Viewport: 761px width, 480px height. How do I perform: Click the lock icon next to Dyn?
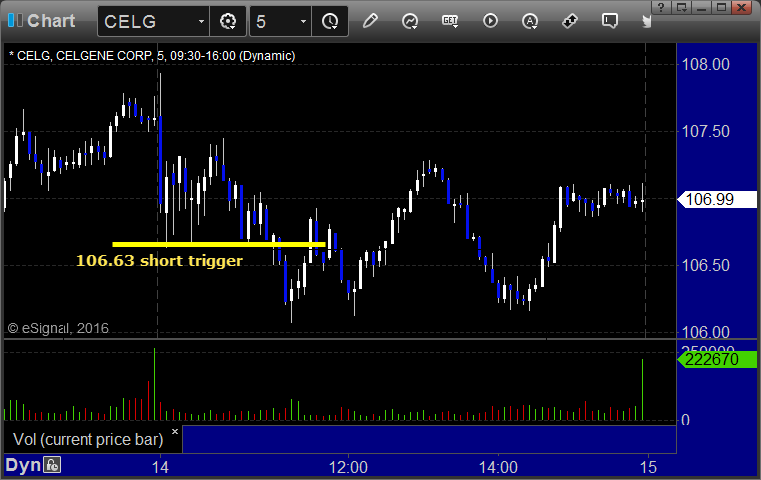[x=52, y=465]
